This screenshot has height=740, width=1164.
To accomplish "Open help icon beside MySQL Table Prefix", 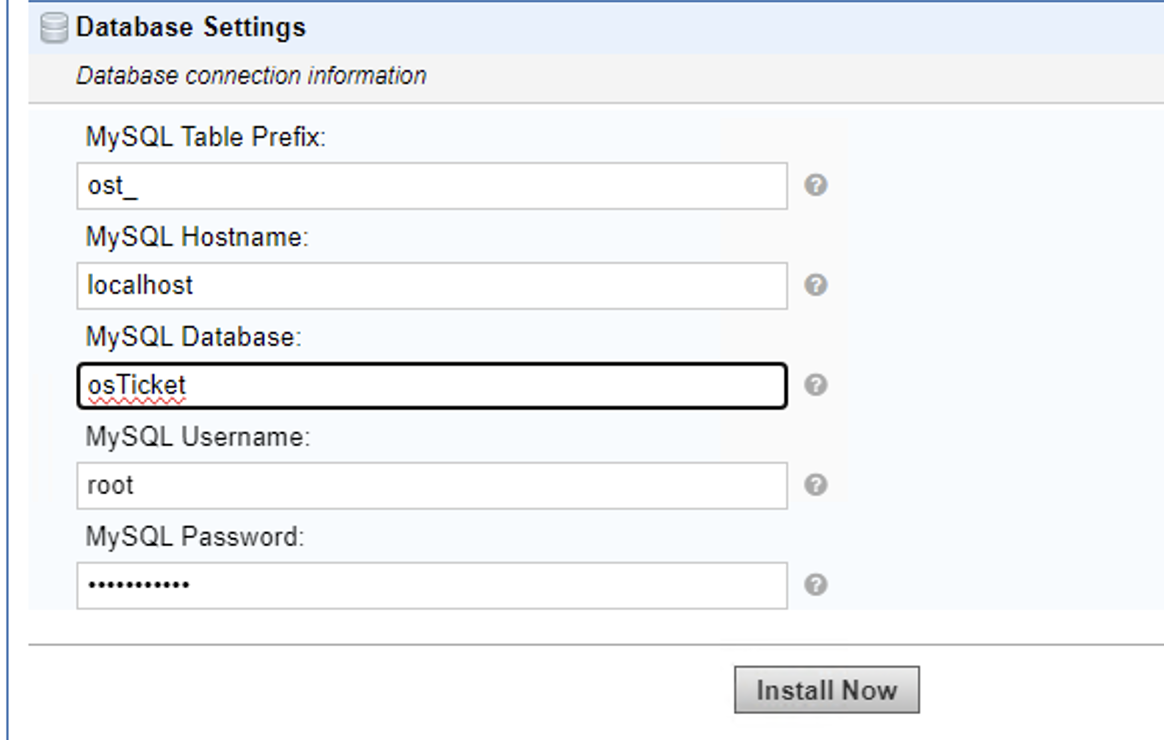I will tap(815, 186).
